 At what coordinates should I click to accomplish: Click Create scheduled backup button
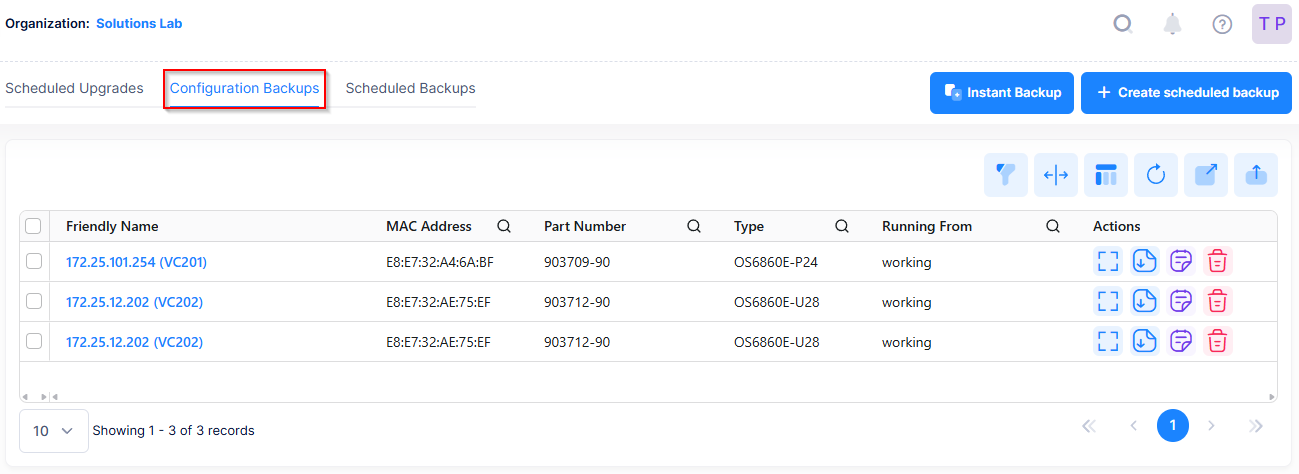(1186, 93)
